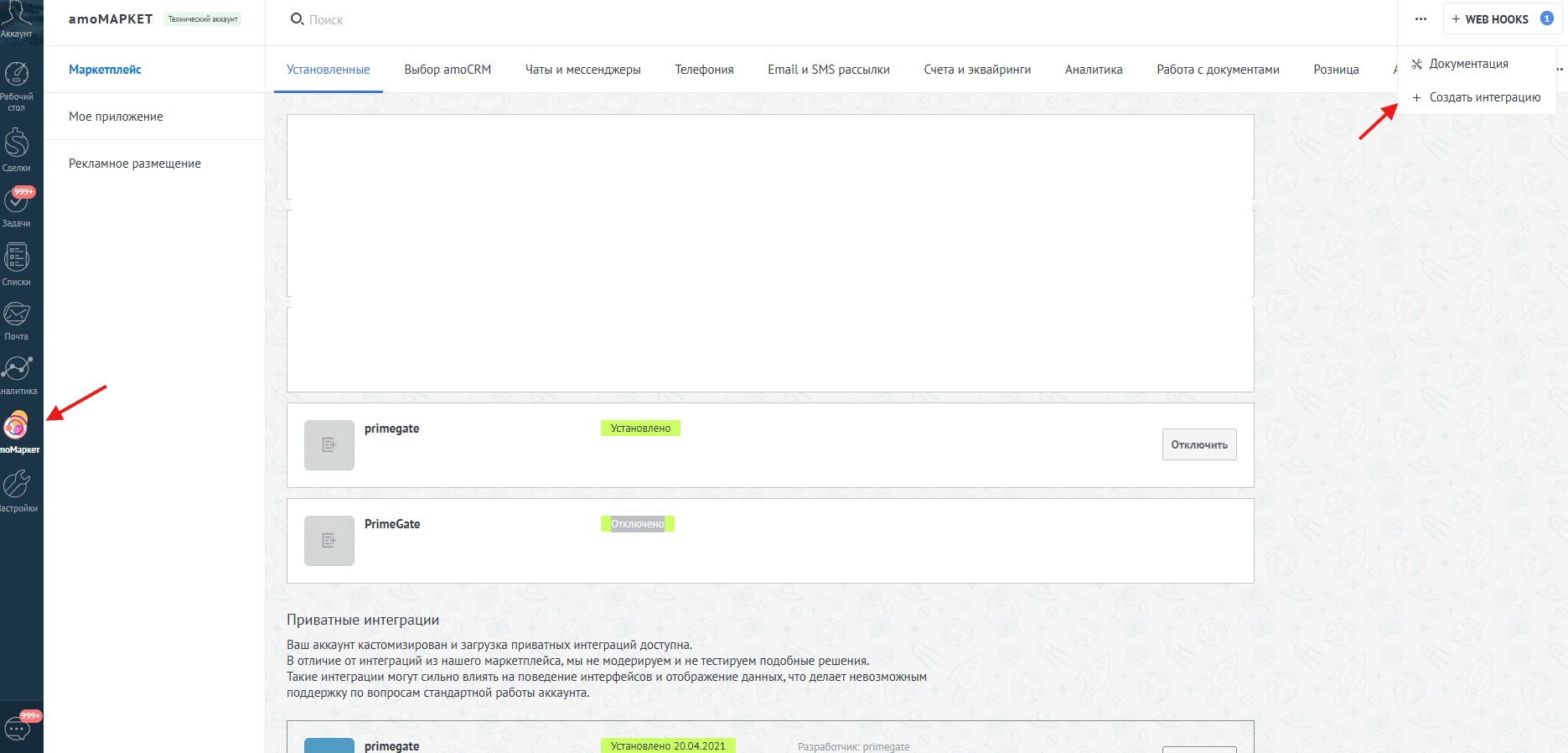Screen dimensions: 1568x753
Task: Open Мое приложение in left panel
Action: tap(116, 117)
